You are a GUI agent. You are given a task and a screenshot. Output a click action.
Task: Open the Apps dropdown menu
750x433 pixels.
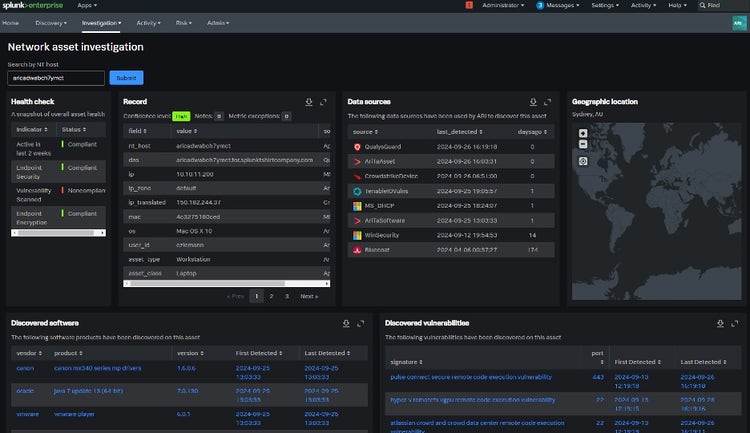point(87,5)
